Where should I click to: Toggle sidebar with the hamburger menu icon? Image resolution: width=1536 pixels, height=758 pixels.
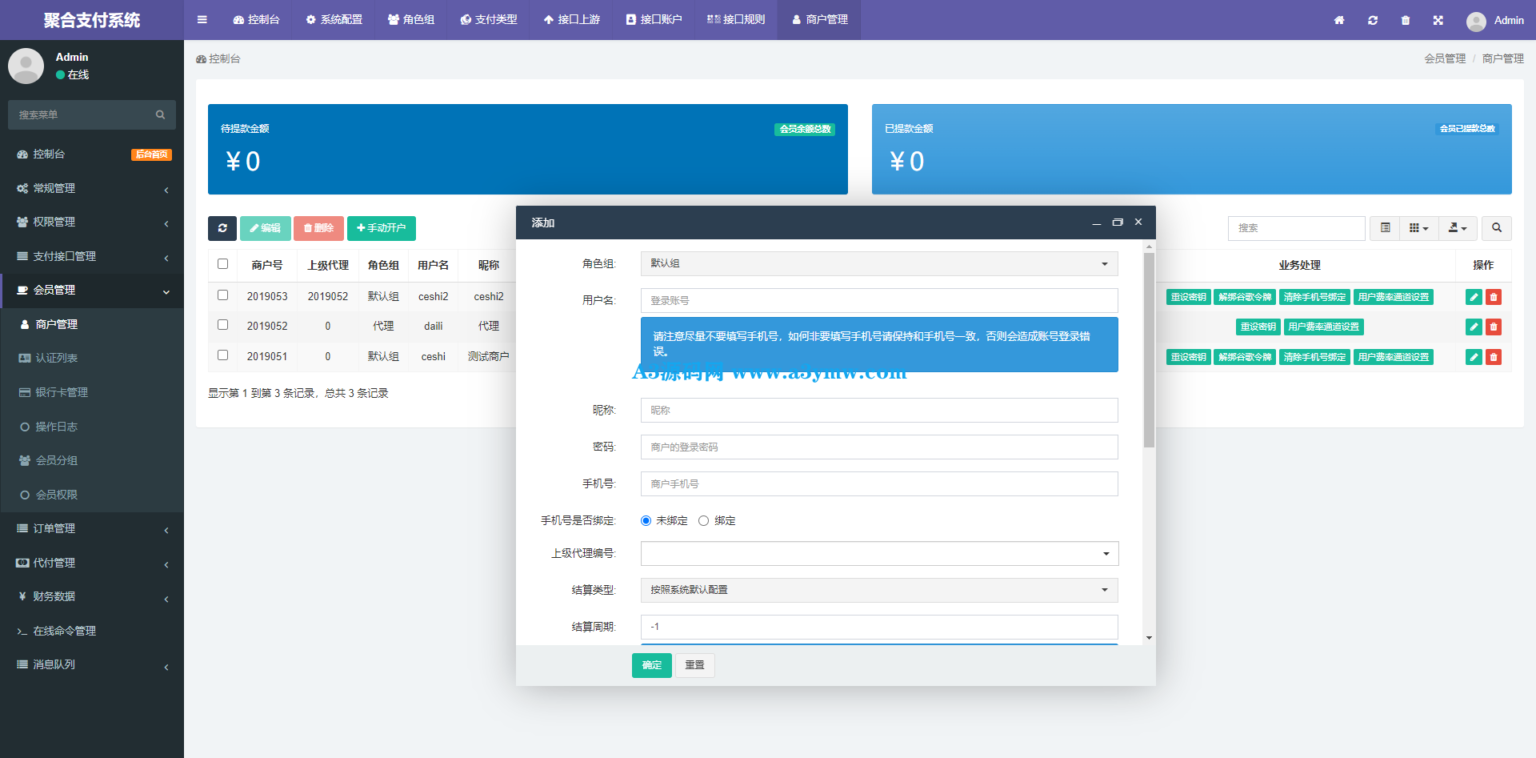coord(202,20)
